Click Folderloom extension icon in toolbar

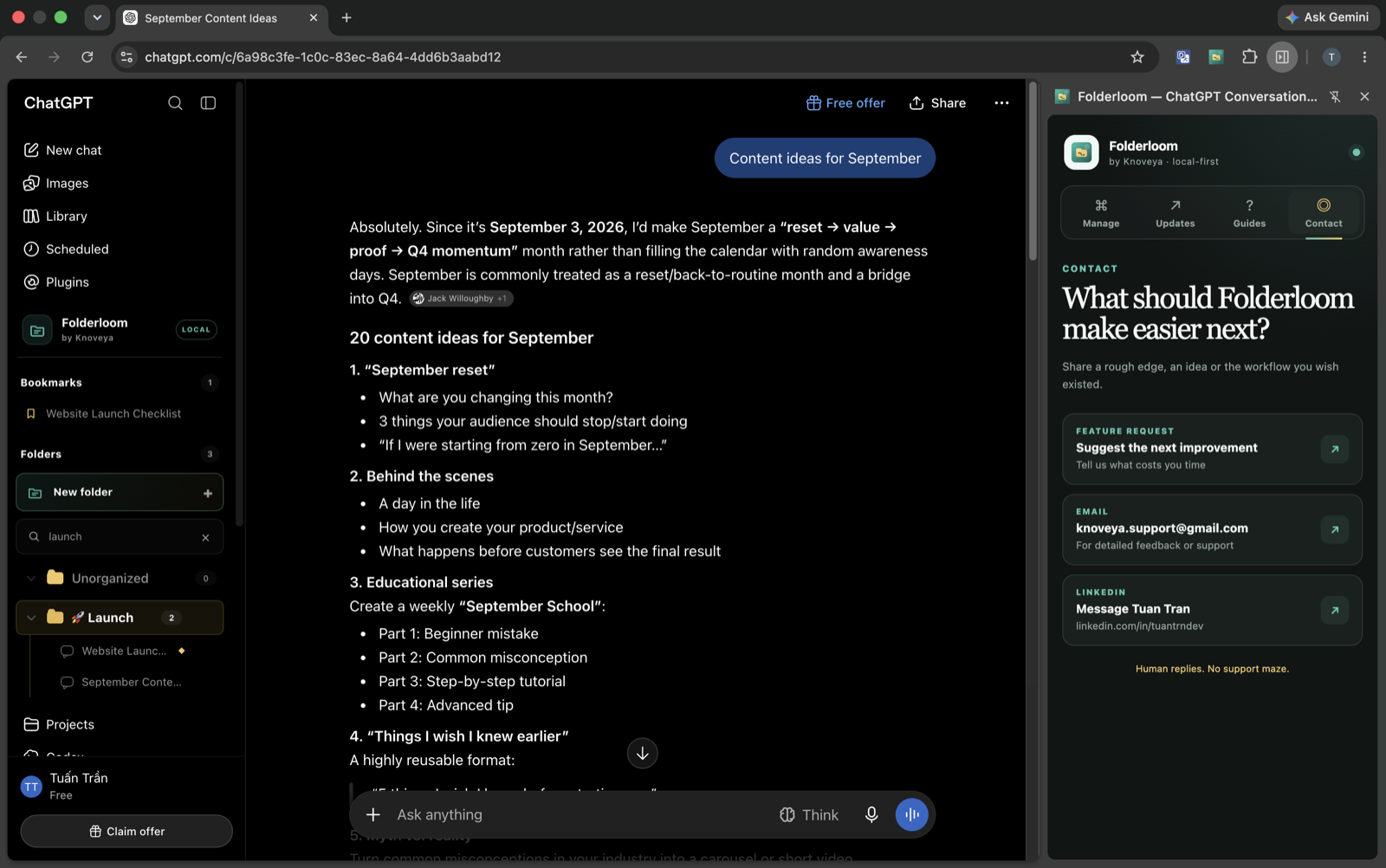[x=1215, y=57]
